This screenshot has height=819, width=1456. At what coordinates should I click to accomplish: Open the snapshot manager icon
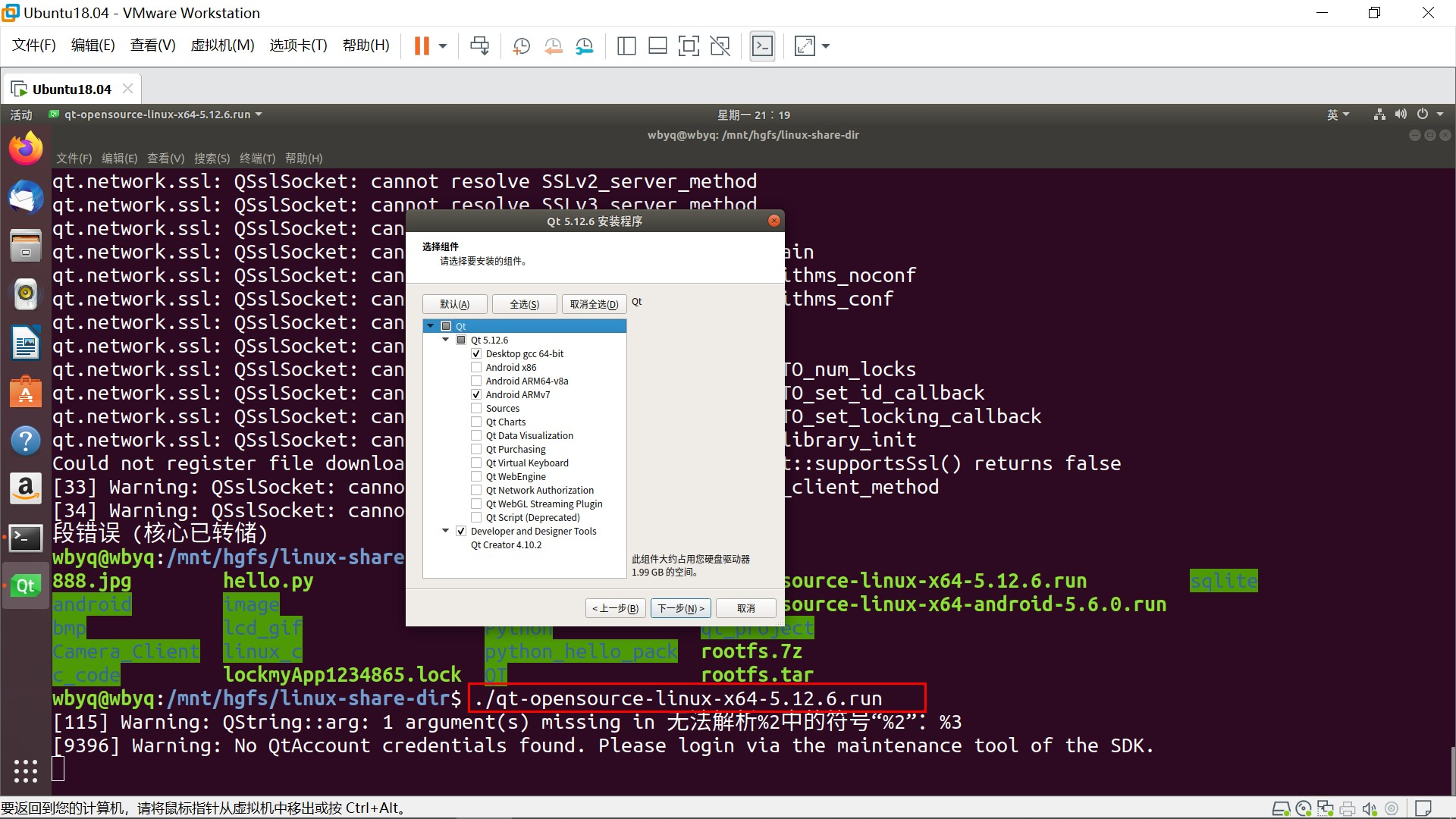pos(584,46)
